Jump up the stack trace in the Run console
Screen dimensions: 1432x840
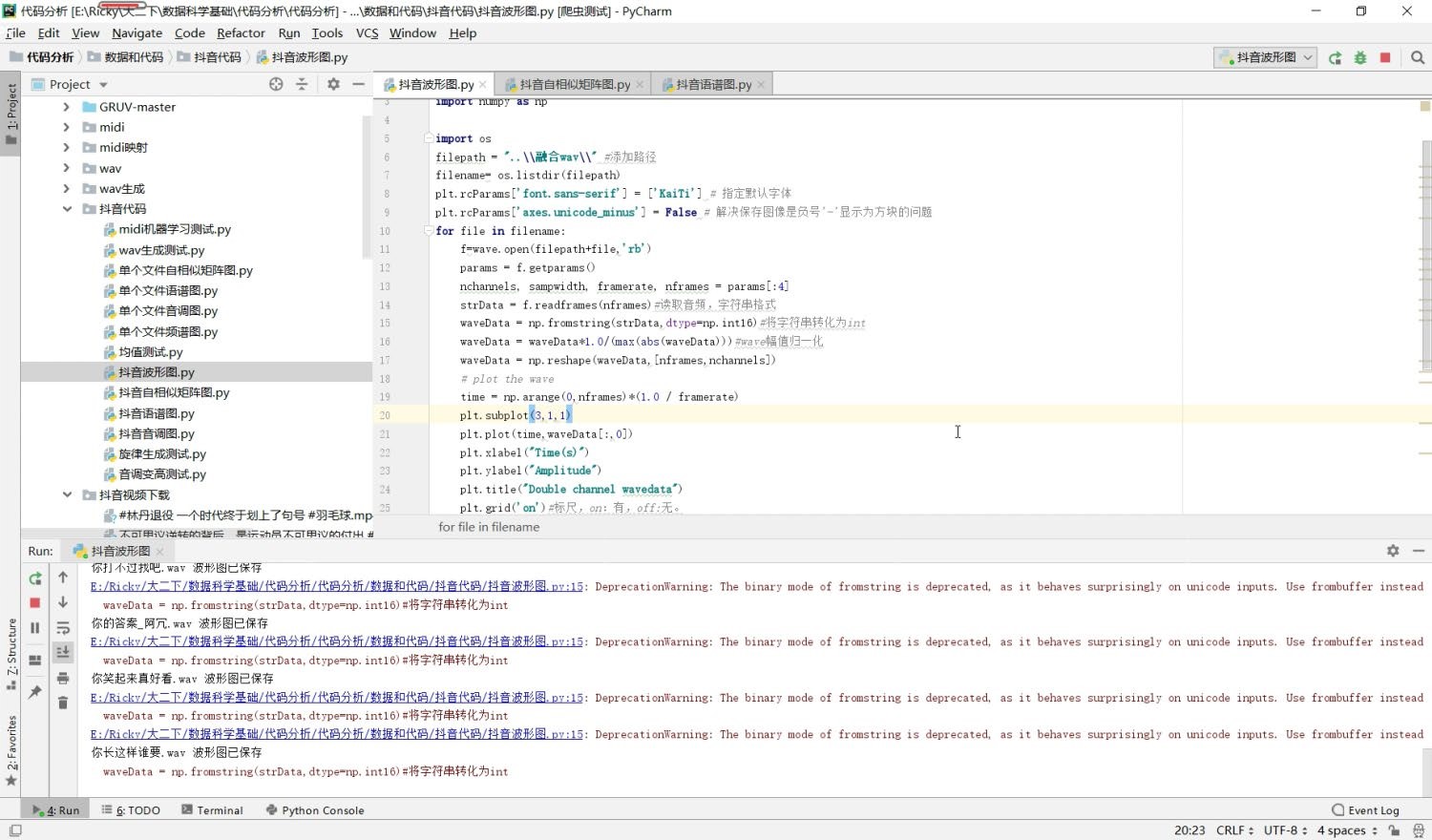[x=63, y=577]
